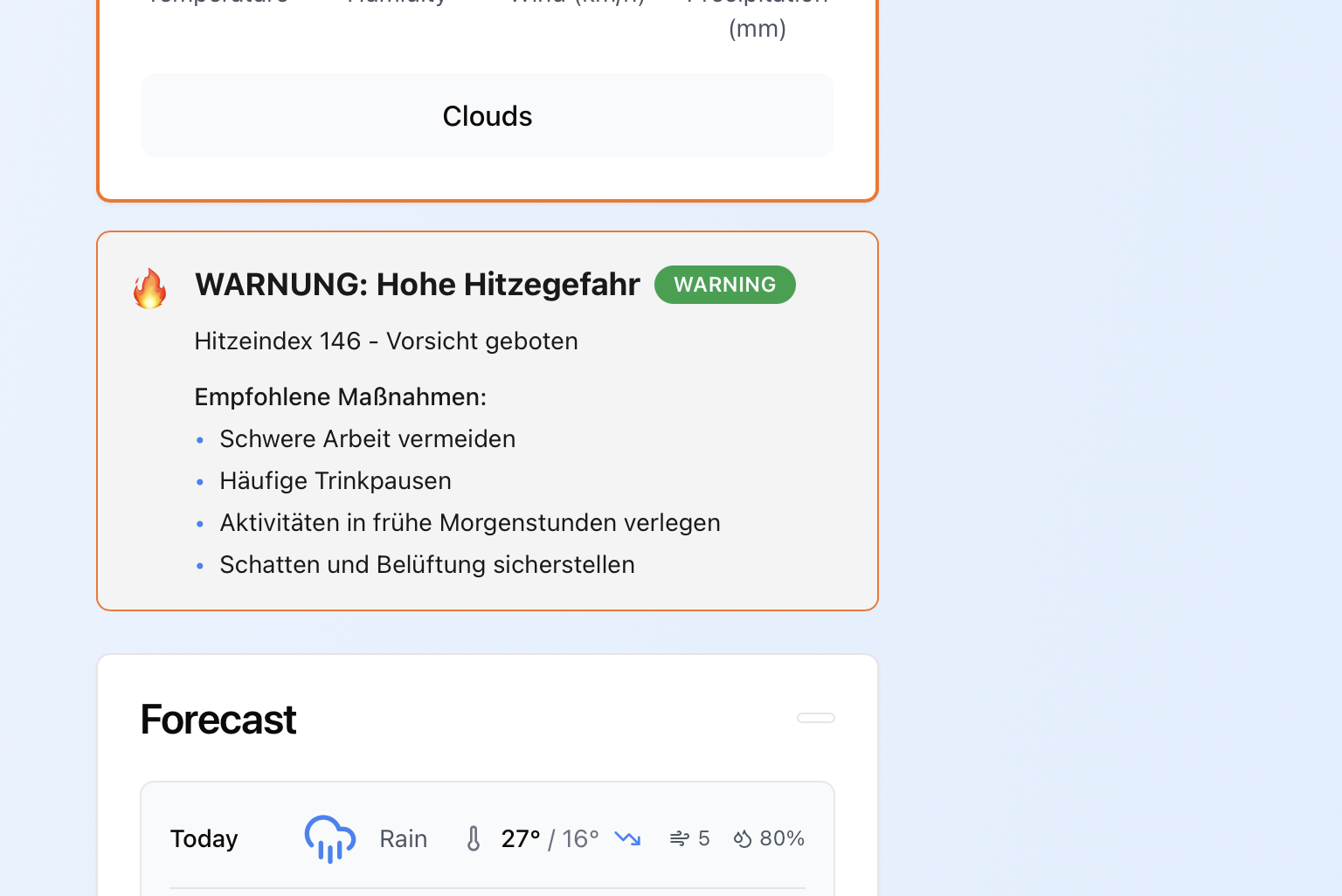1342x896 pixels.
Task: Select the Clouds condition box
Action: coord(487,116)
